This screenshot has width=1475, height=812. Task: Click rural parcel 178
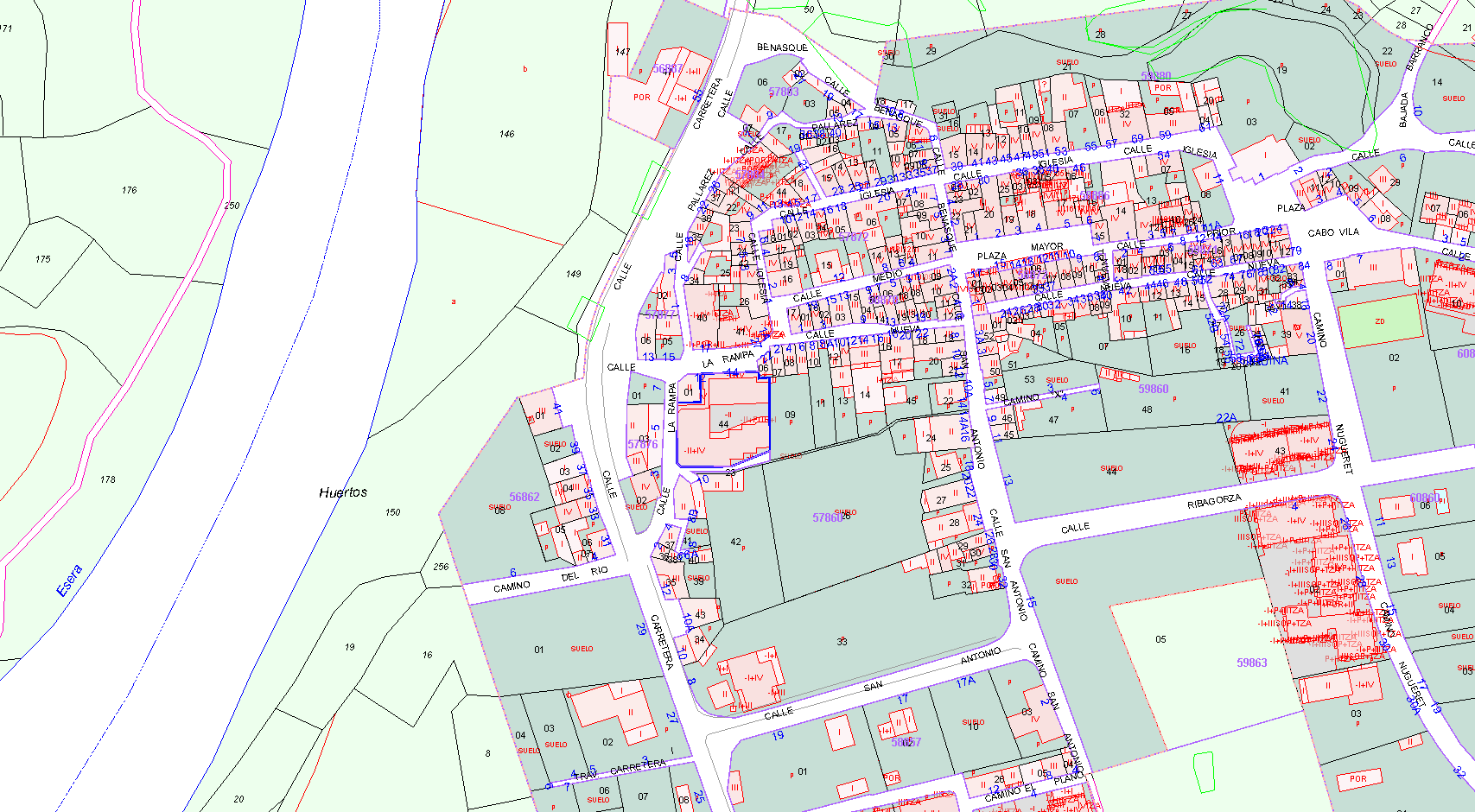point(107,479)
